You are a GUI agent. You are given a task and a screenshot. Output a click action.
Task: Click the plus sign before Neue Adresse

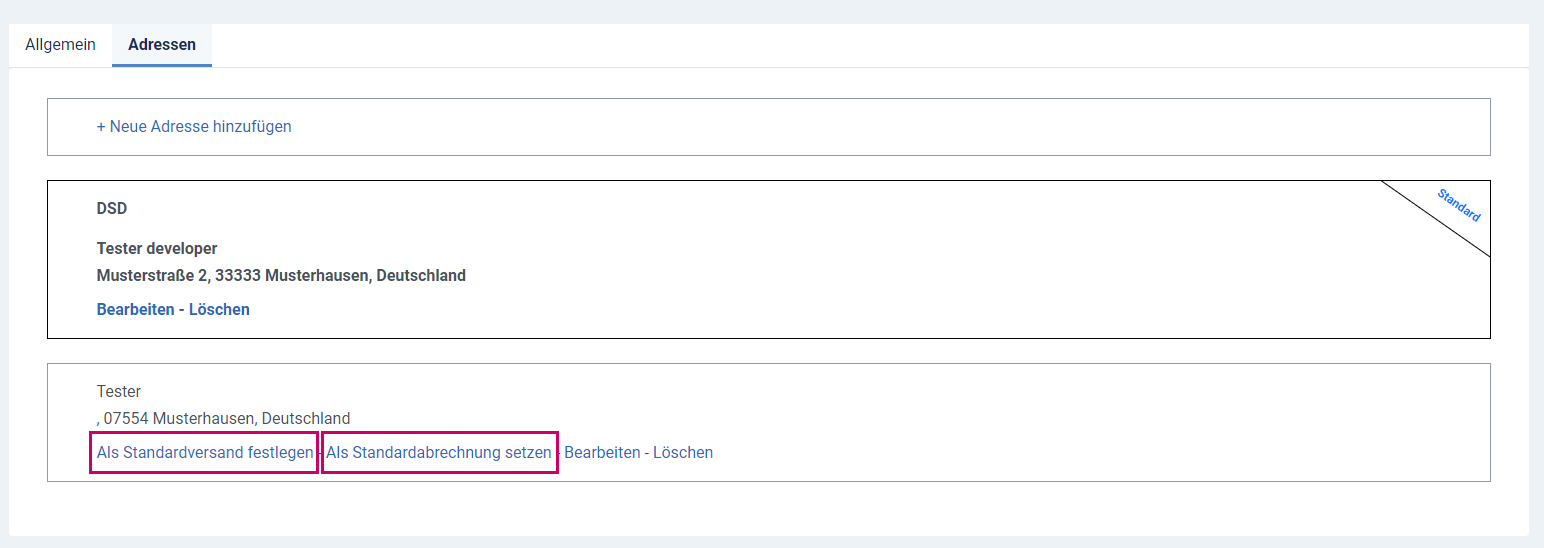101,127
